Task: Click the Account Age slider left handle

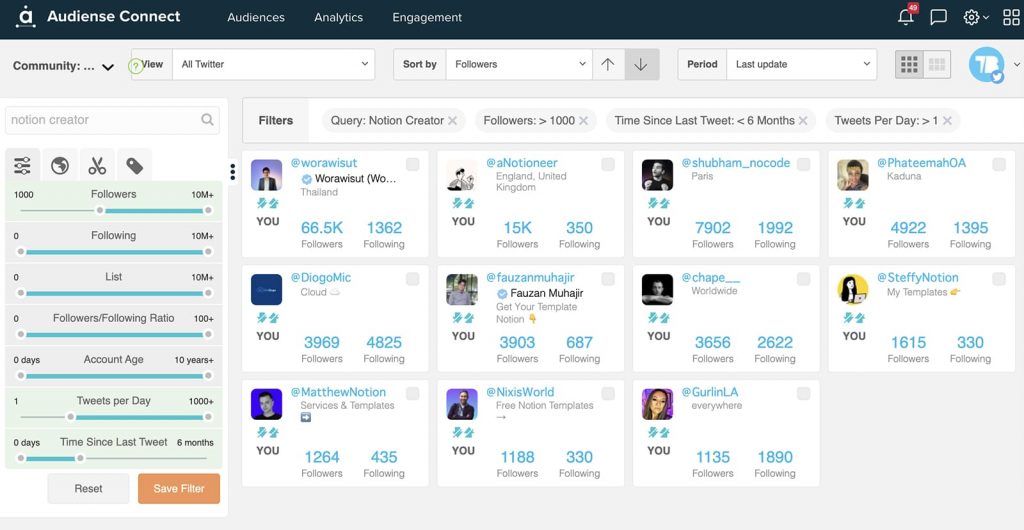Action: click(x=21, y=375)
